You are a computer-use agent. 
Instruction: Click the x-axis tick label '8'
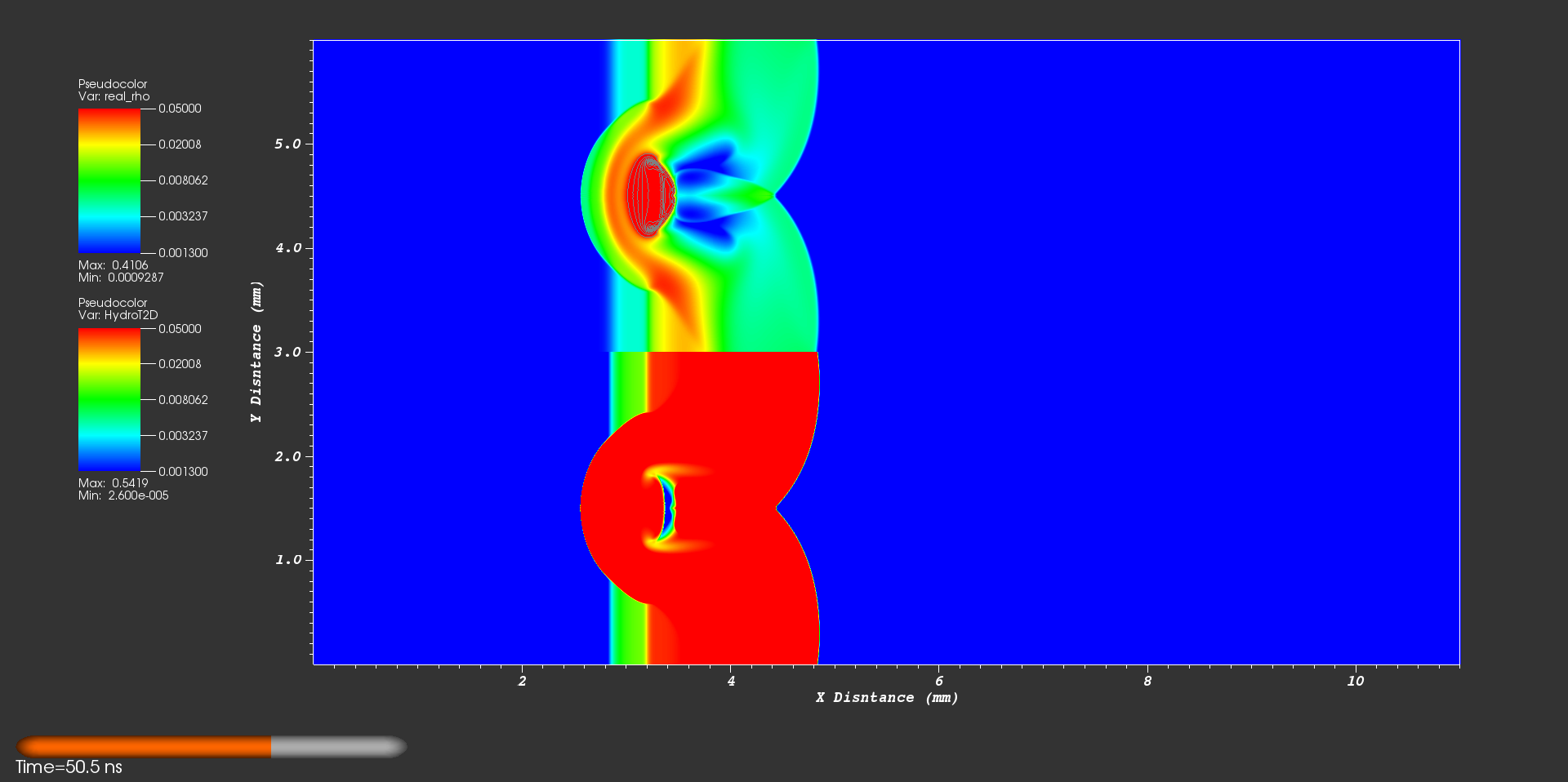[x=1147, y=681]
